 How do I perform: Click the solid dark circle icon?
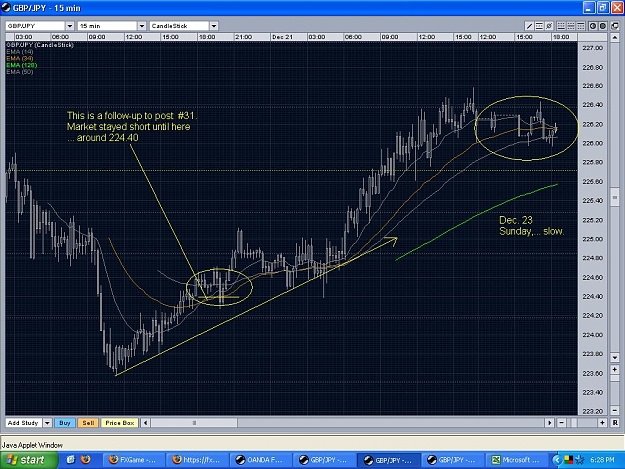pos(603,26)
